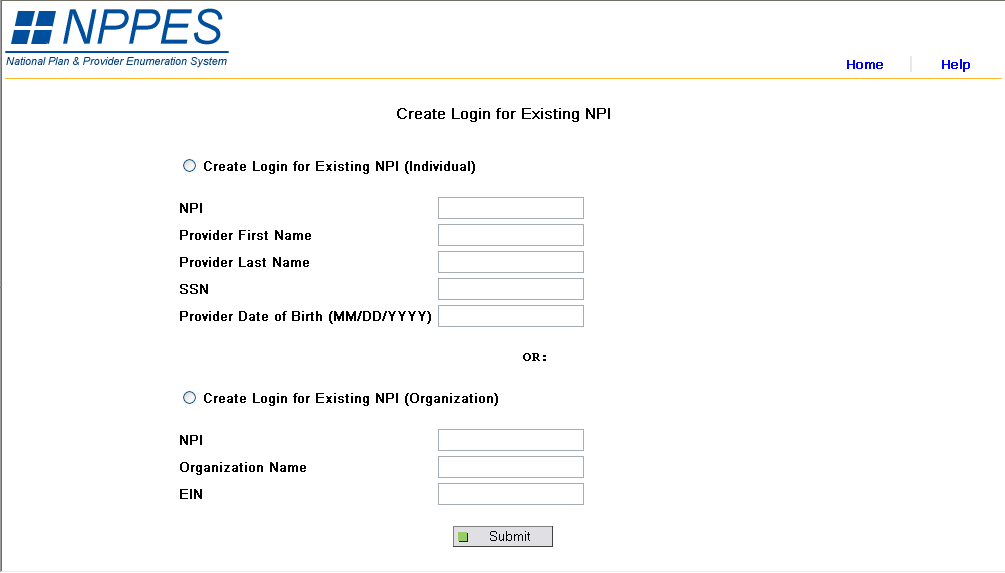Screen dimensions: 1005x573
Task: Click the 'Provider Date of Birth (MM/DD/YYYY)' label
Action: 305,317
